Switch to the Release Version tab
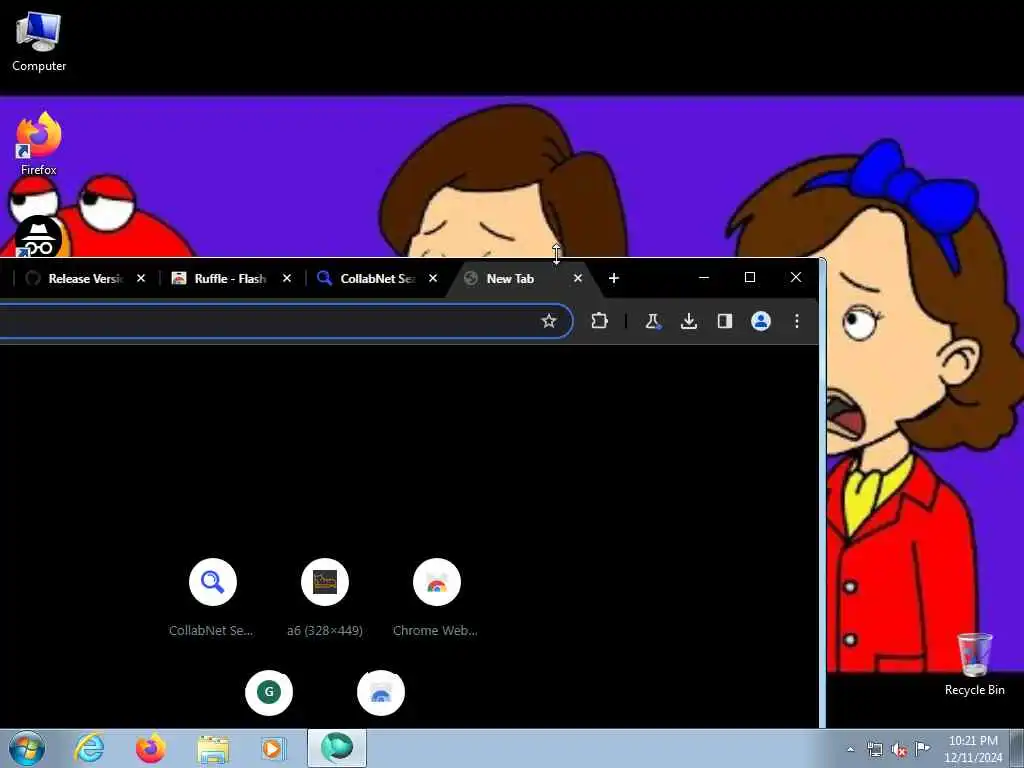Image resolution: width=1024 pixels, height=768 pixels. (x=85, y=279)
